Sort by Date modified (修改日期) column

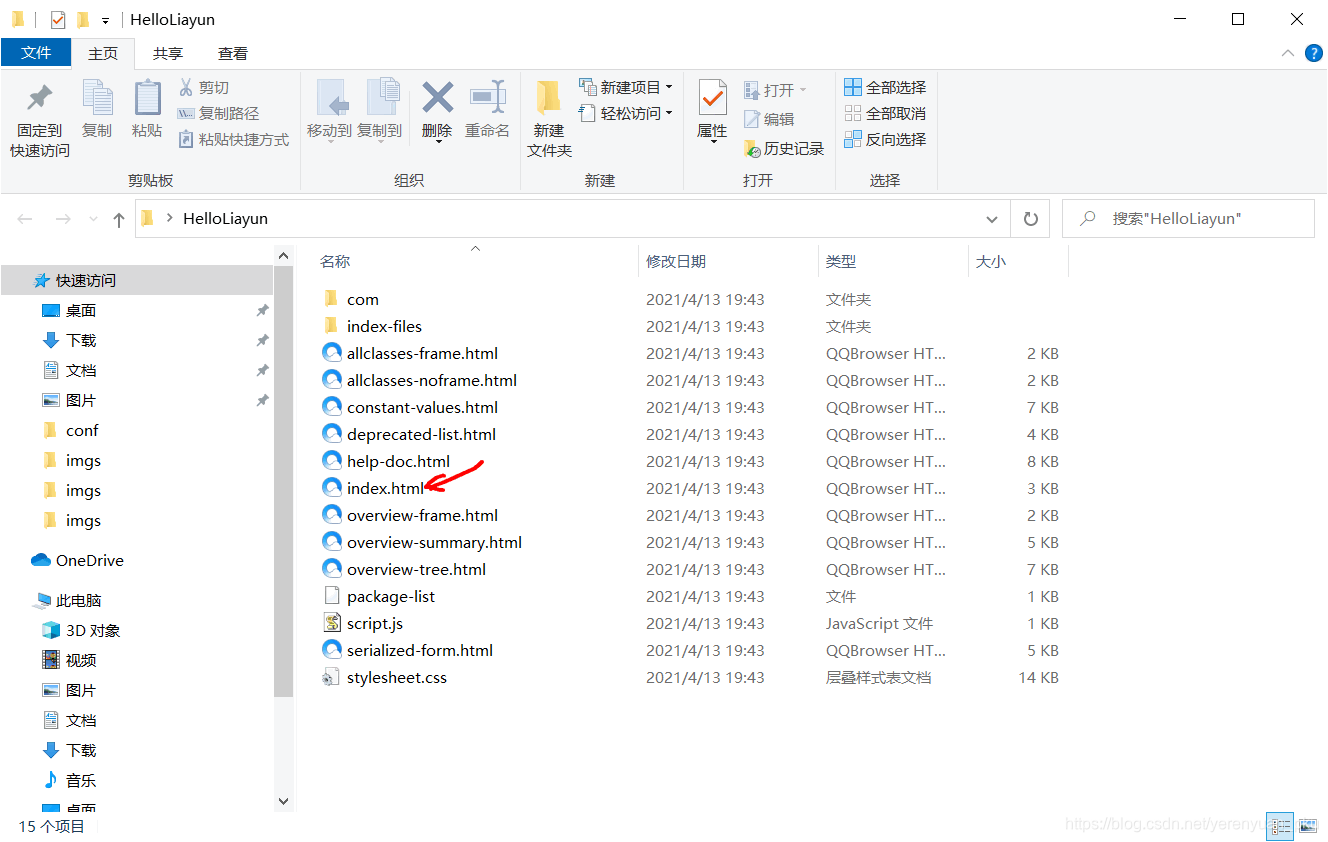[676, 261]
